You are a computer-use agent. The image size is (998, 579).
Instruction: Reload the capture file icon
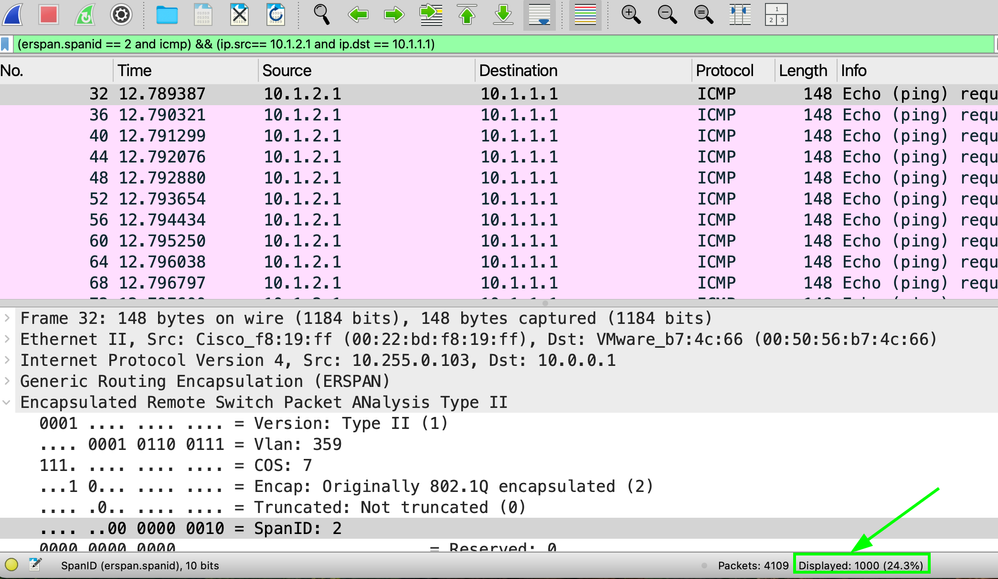point(276,14)
